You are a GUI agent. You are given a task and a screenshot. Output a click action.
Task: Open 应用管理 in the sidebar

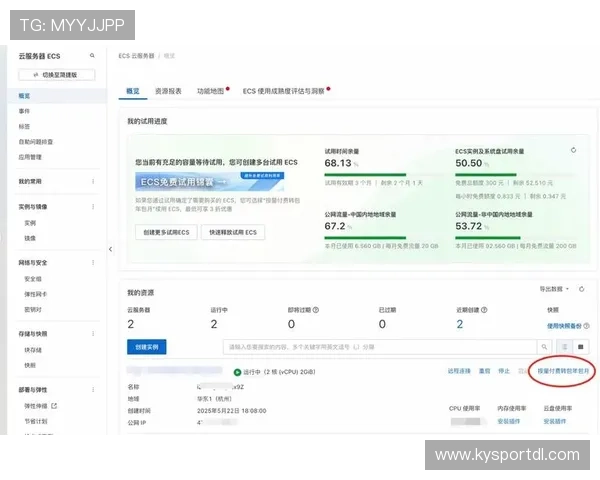[30, 157]
